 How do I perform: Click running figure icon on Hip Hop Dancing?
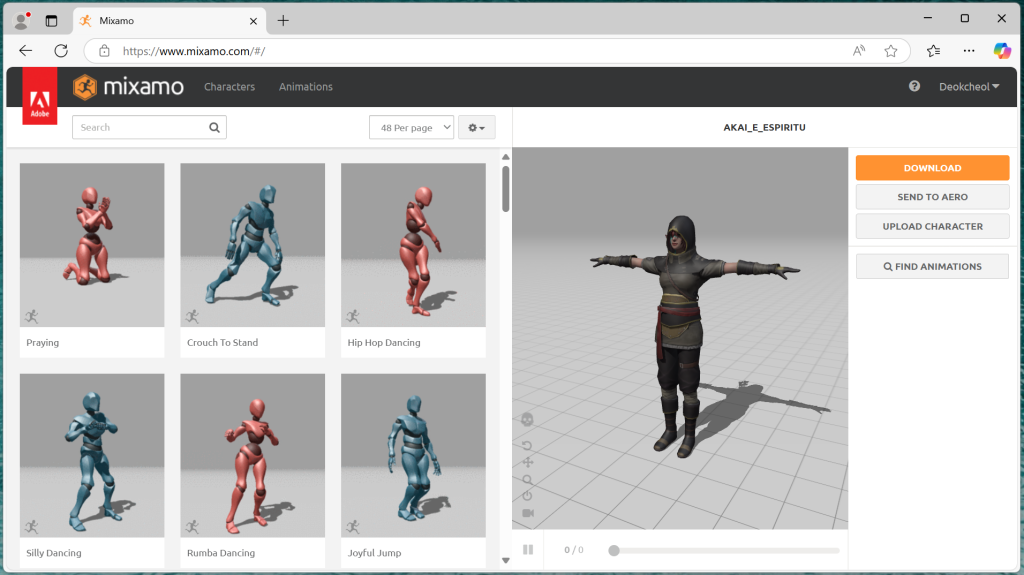click(x=353, y=317)
